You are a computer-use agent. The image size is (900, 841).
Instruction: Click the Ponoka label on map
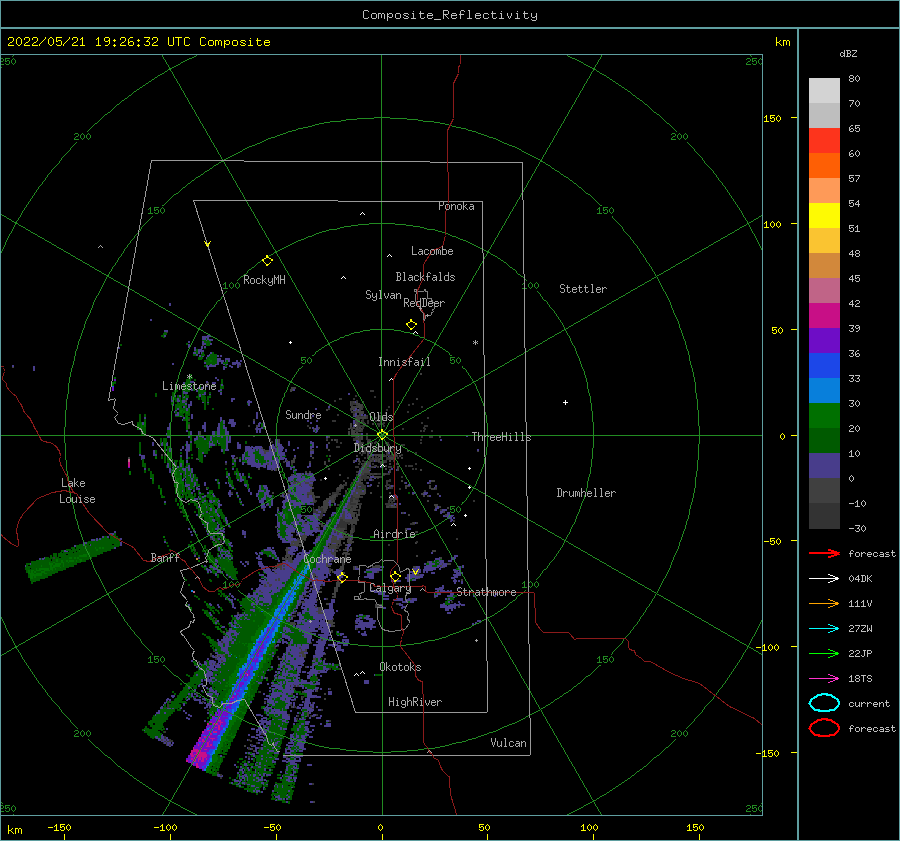456,206
